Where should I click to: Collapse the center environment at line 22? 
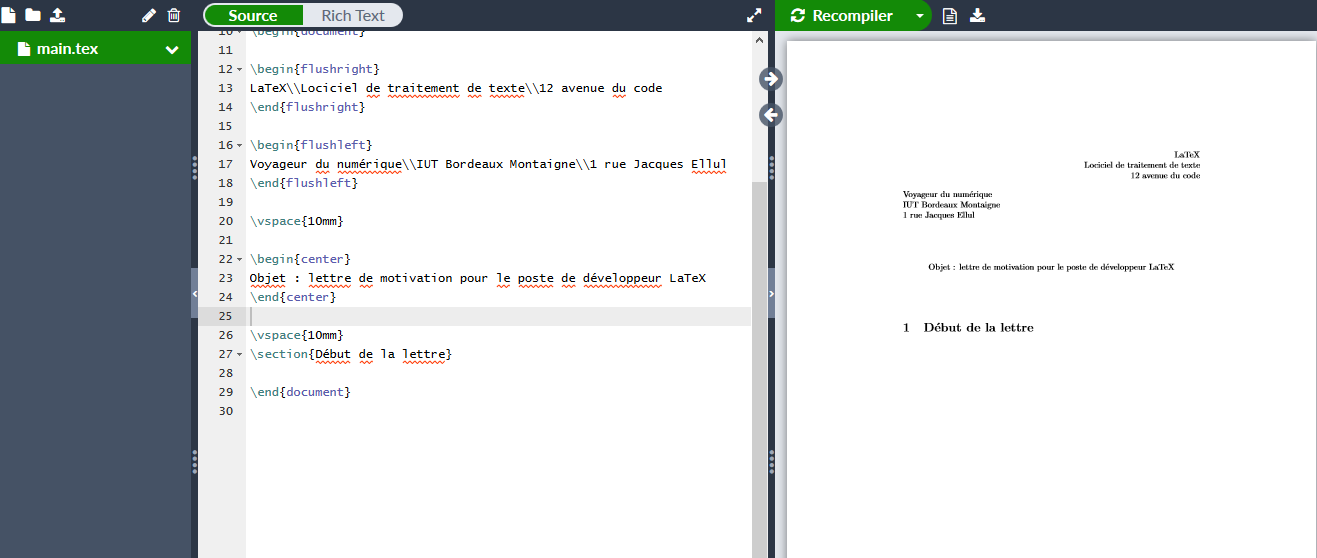[x=240, y=259]
